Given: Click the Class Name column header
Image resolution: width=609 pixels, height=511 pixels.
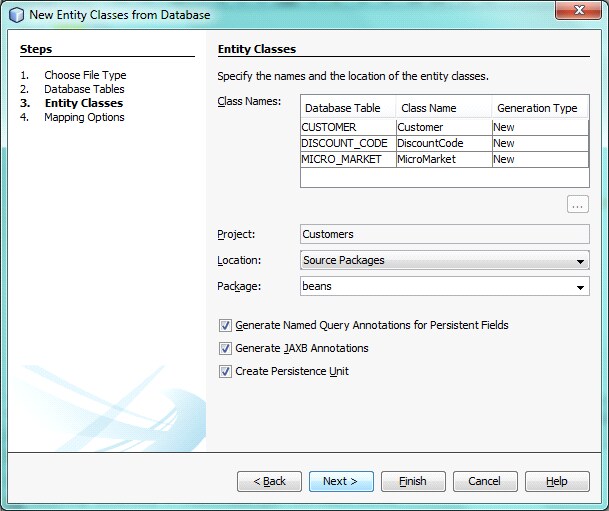Looking at the screenshot, I should click(444, 108).
